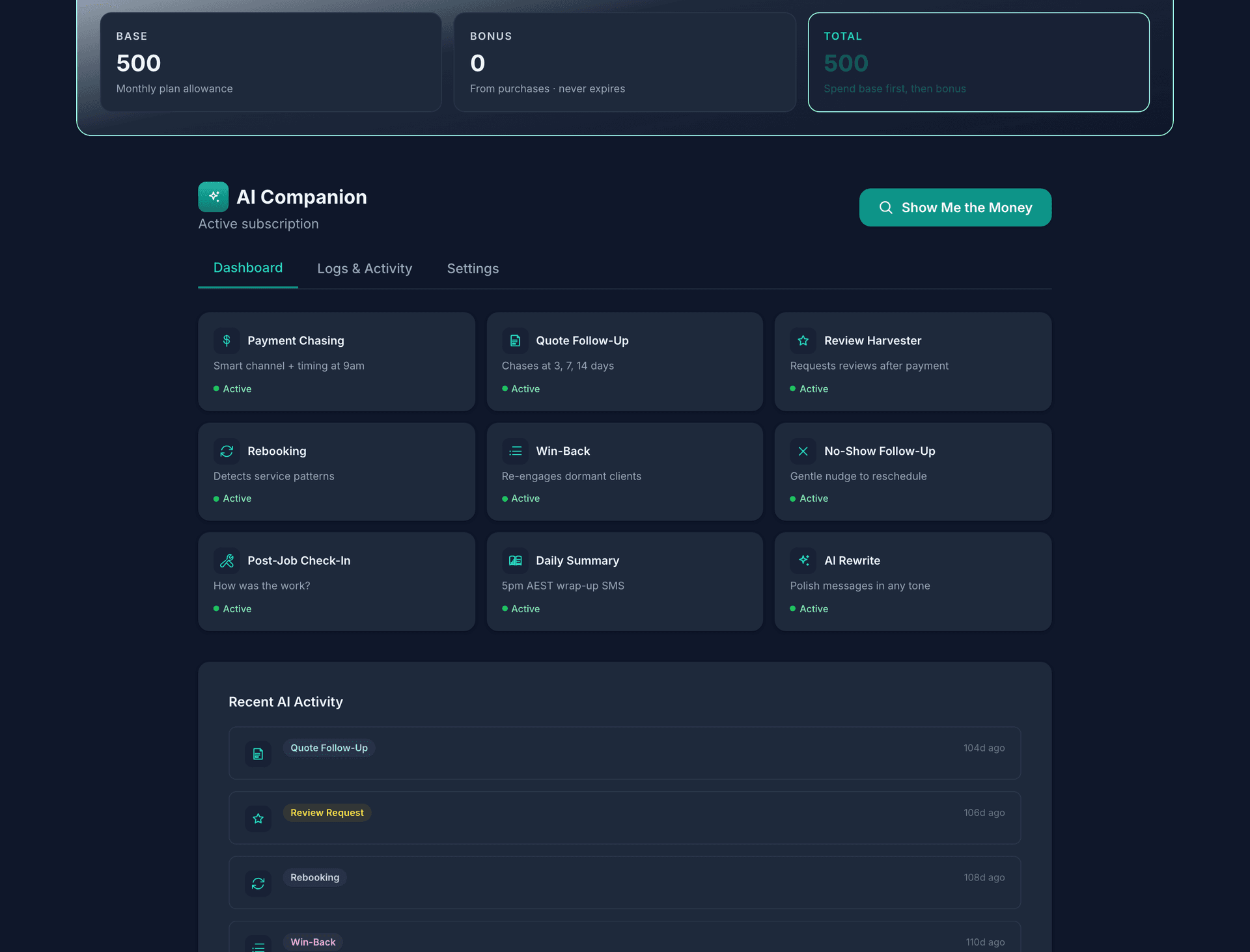Click the list icon on Win-Back card
This screenshot has width=1250, height=952.
click(515, 451)
